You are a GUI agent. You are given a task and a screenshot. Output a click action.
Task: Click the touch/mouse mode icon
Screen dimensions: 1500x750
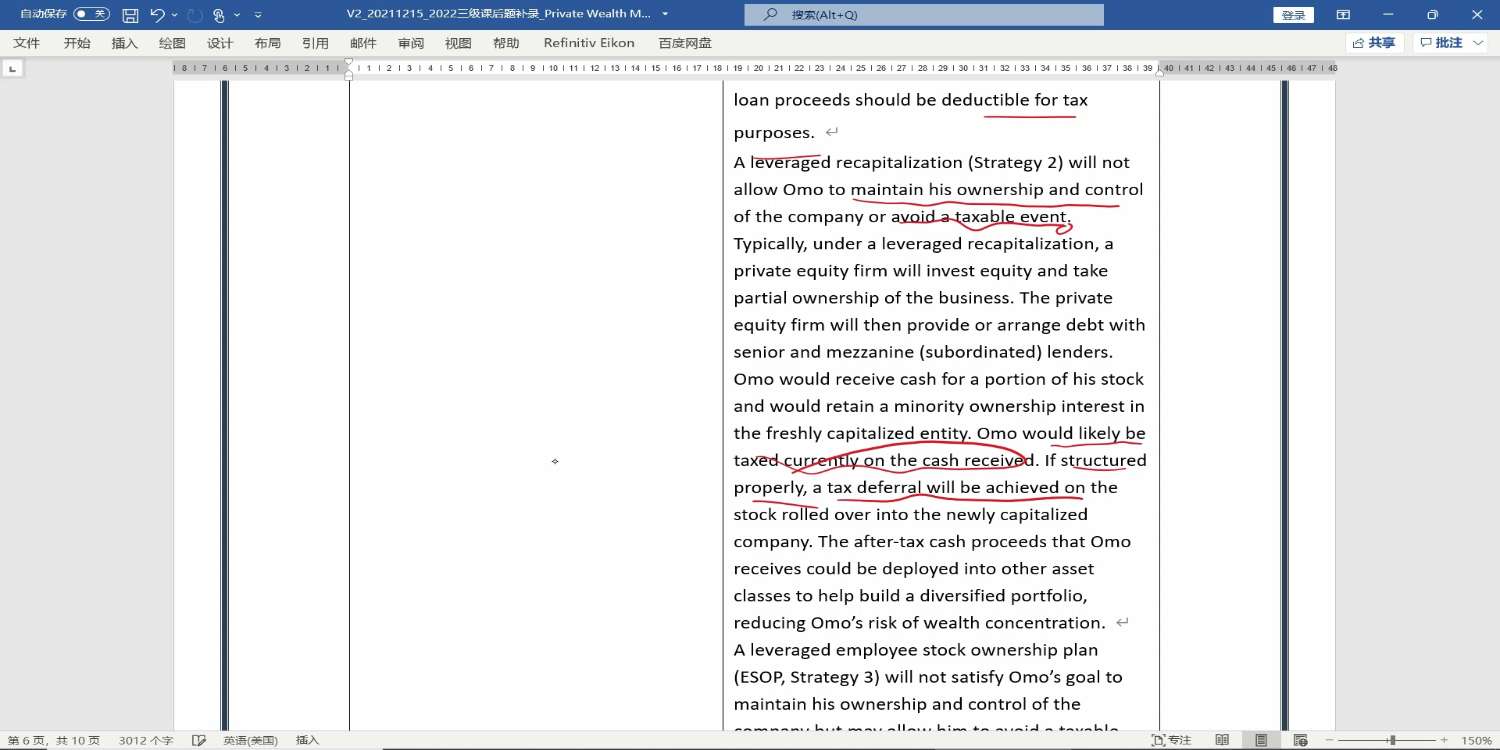click(x=218, y=15)
